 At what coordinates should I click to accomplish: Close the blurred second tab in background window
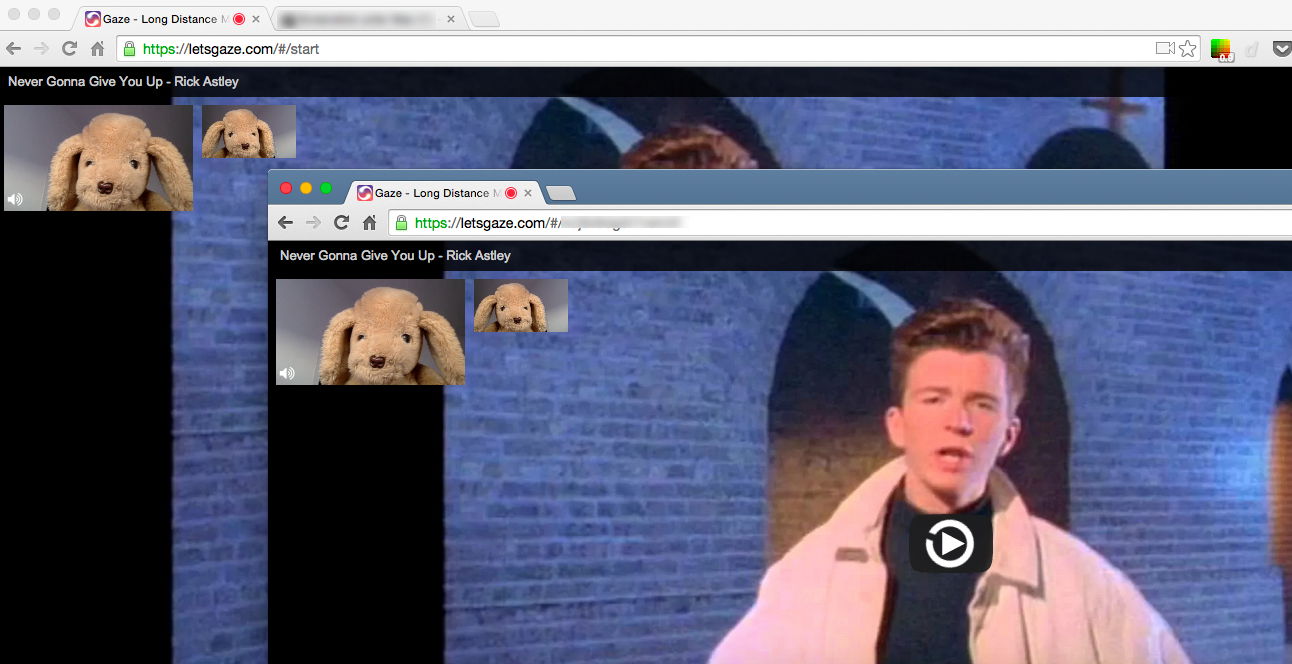451,19
